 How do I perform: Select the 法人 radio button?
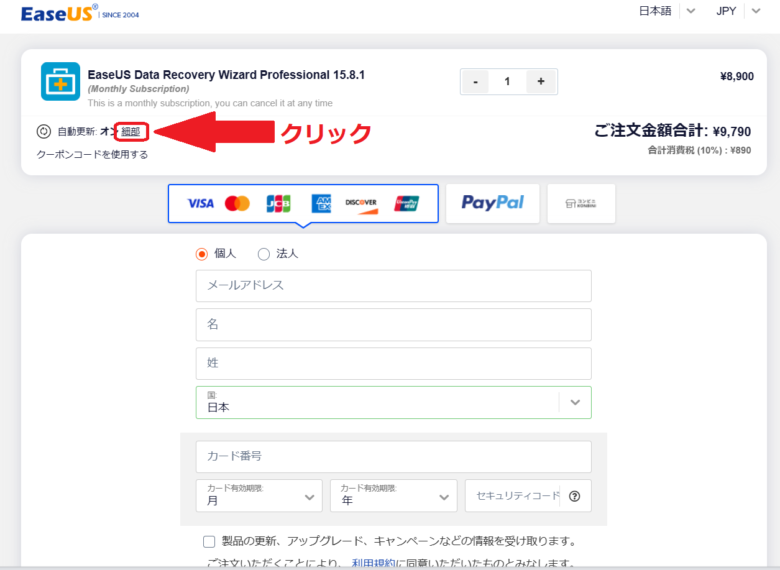pyautogui.click(x=264, y=254)
